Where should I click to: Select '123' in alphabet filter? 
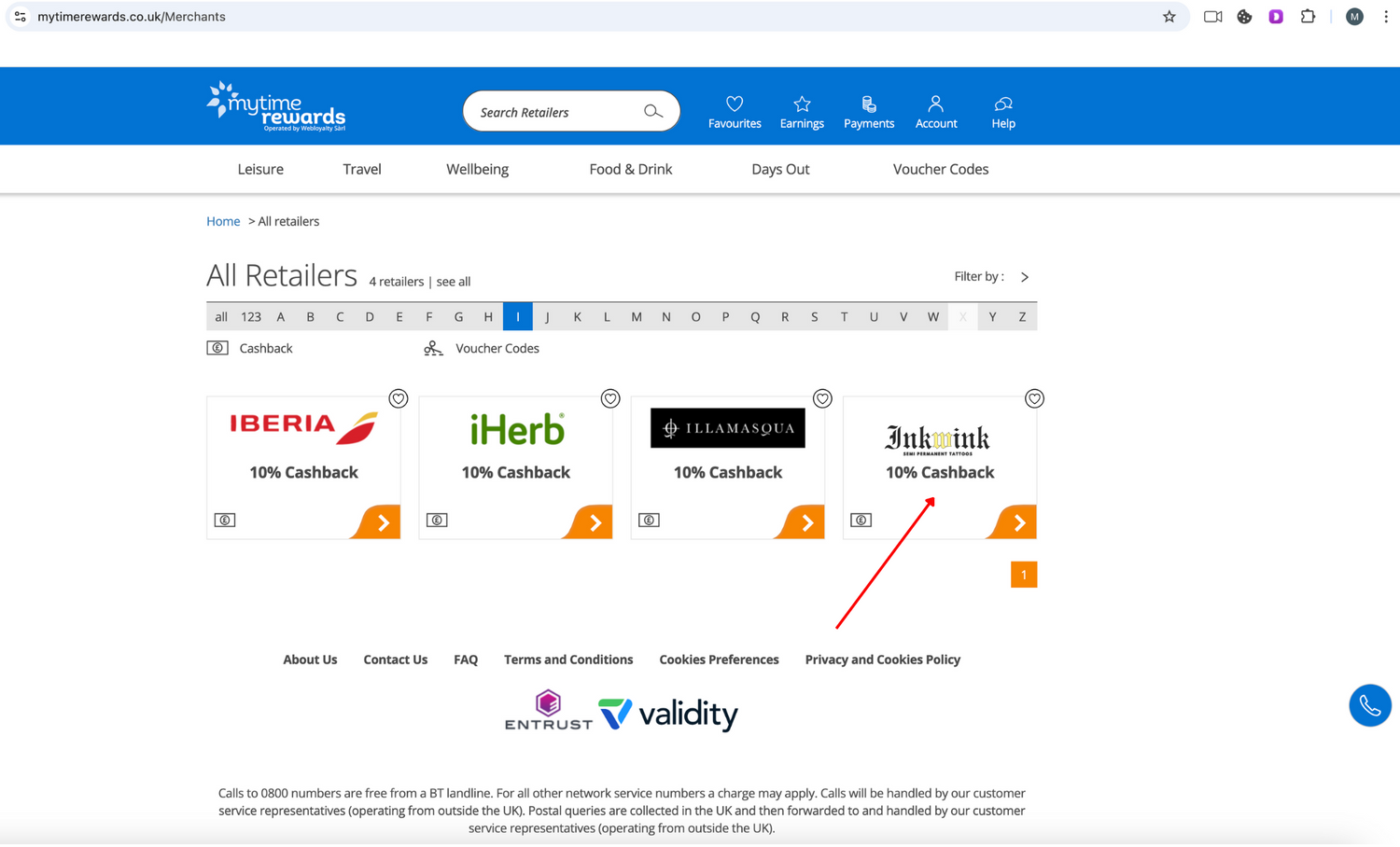[251, 316]
